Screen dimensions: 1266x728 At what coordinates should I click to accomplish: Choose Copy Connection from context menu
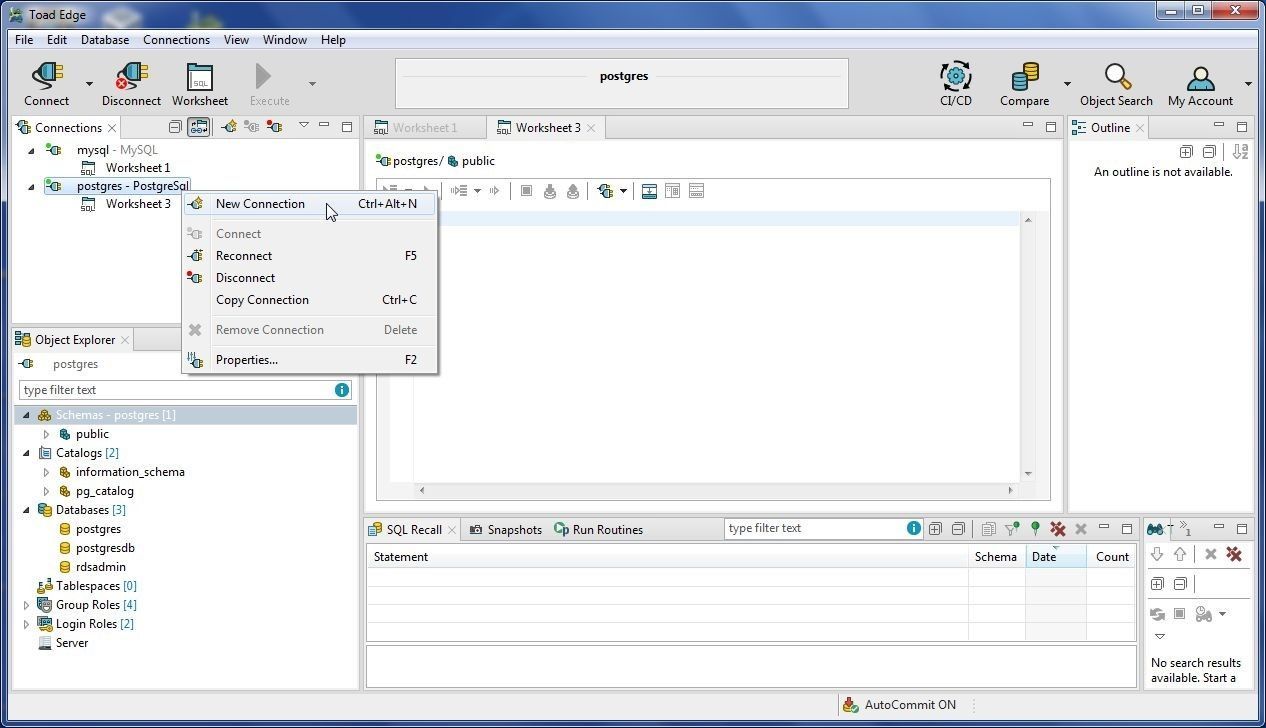click(x=310, y=300)
